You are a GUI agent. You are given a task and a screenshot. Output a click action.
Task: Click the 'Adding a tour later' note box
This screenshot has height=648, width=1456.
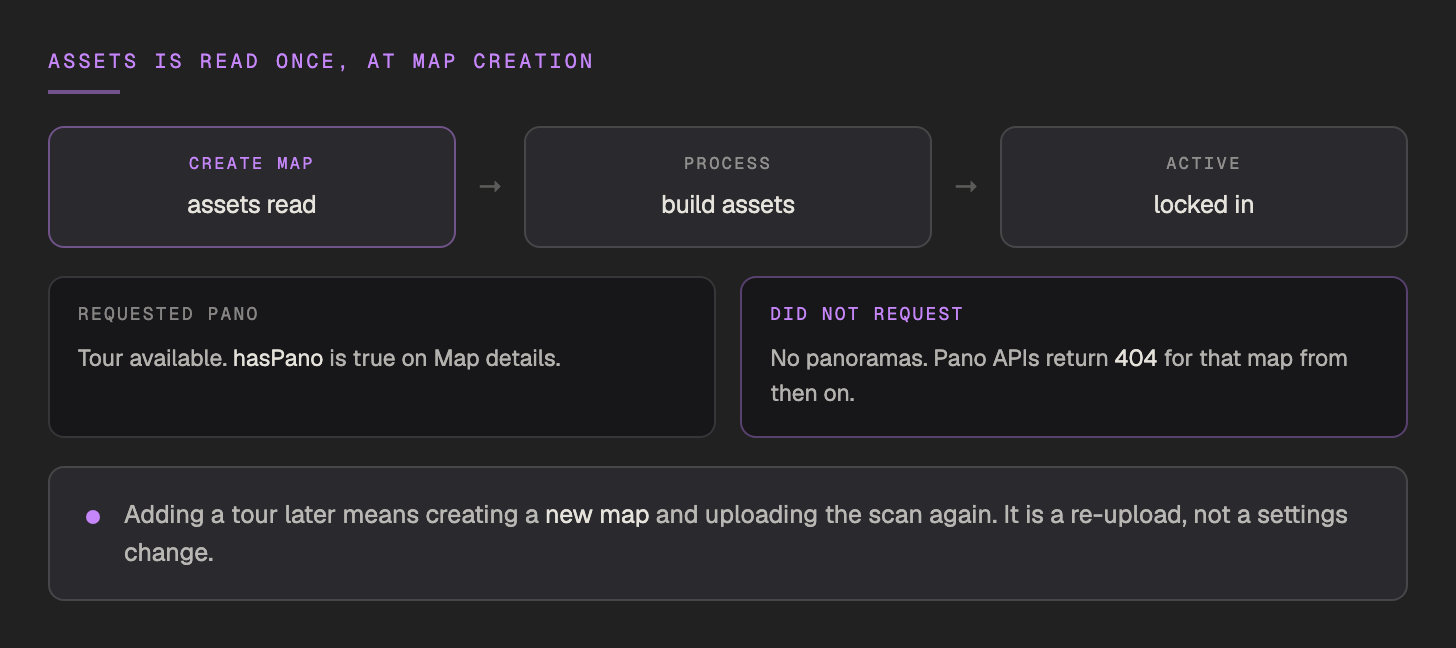coord(728,533)
